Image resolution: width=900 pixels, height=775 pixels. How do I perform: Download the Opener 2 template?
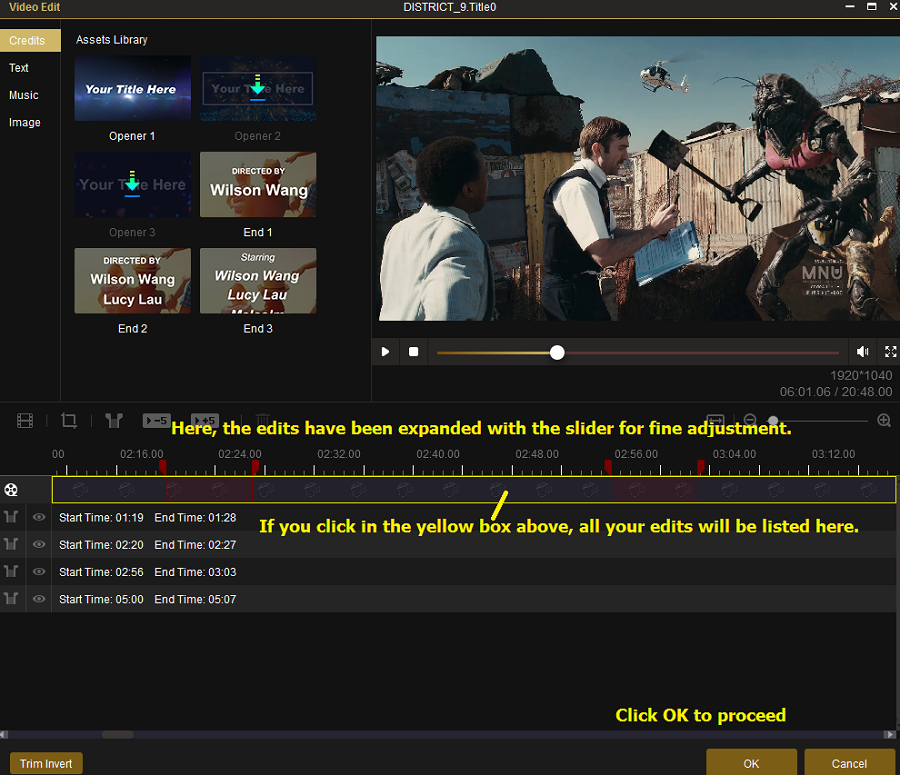(x=258, y=87)
